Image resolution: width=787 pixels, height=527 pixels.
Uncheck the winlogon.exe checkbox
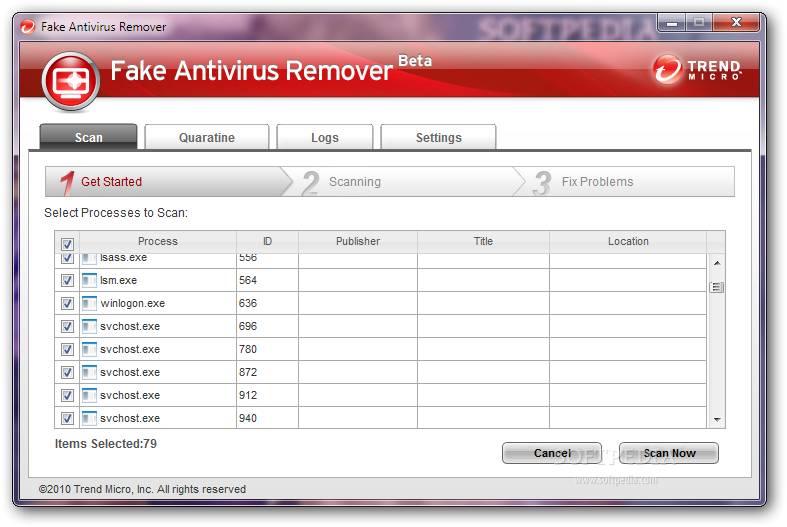click(x=67, y=303)
